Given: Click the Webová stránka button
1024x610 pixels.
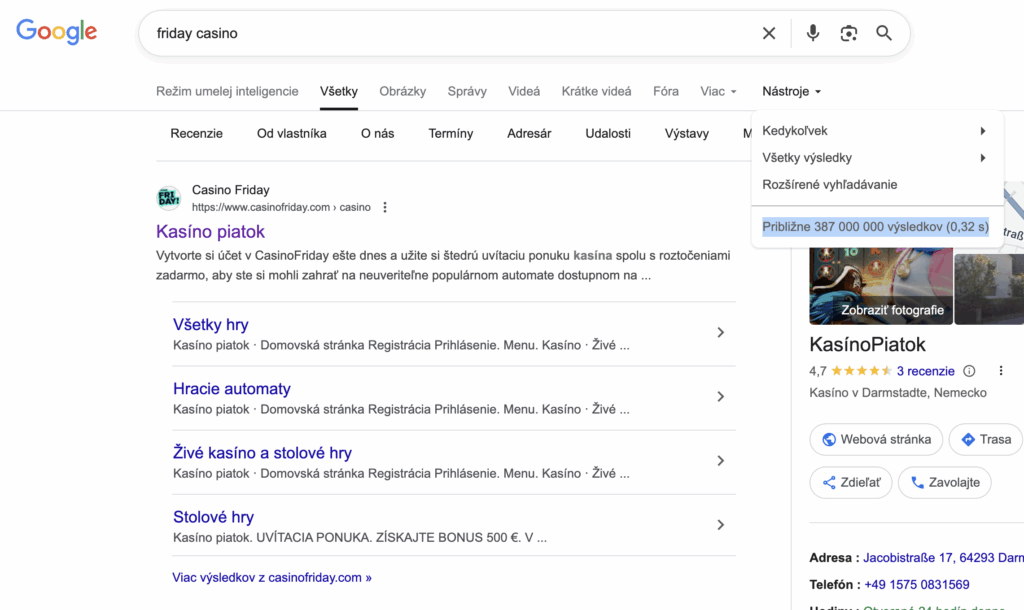Looking at the screenshot, I should [x=876, y=439].
